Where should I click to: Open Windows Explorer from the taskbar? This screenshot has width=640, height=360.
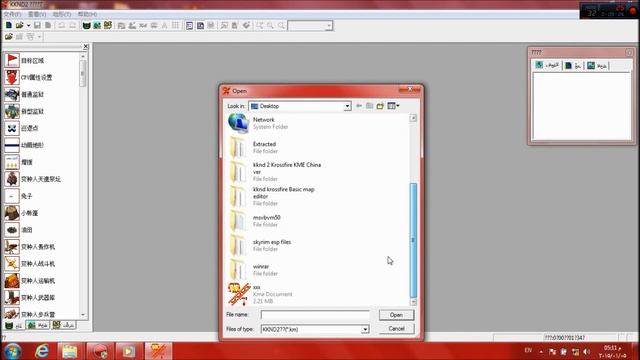[70, 351]
